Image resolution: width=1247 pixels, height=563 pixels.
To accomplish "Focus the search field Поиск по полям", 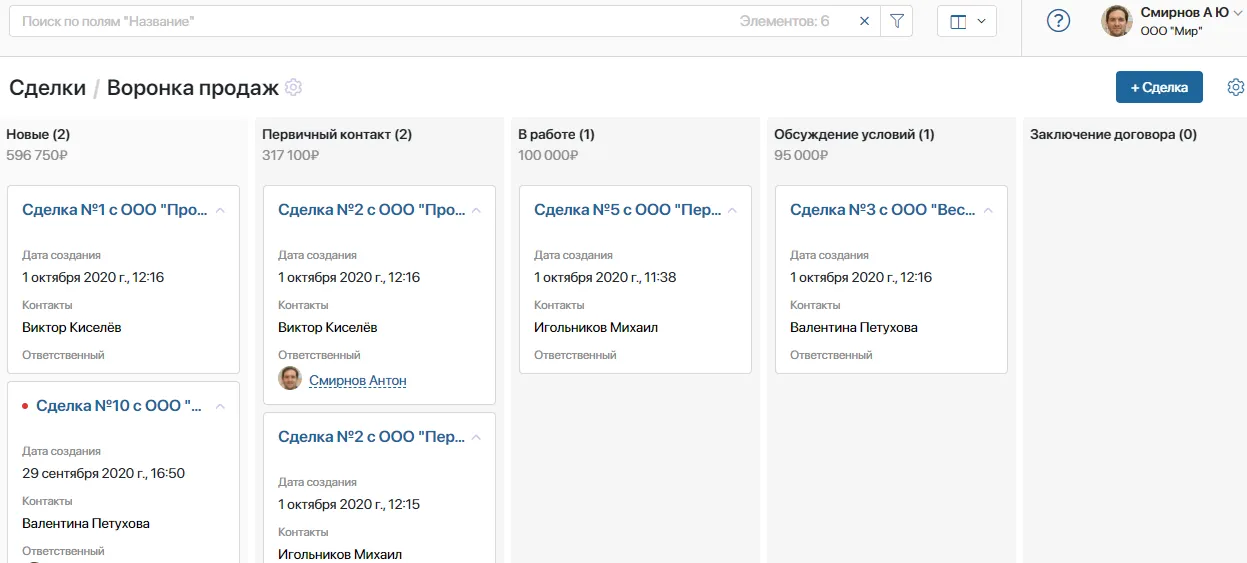I will click(370, 21).
